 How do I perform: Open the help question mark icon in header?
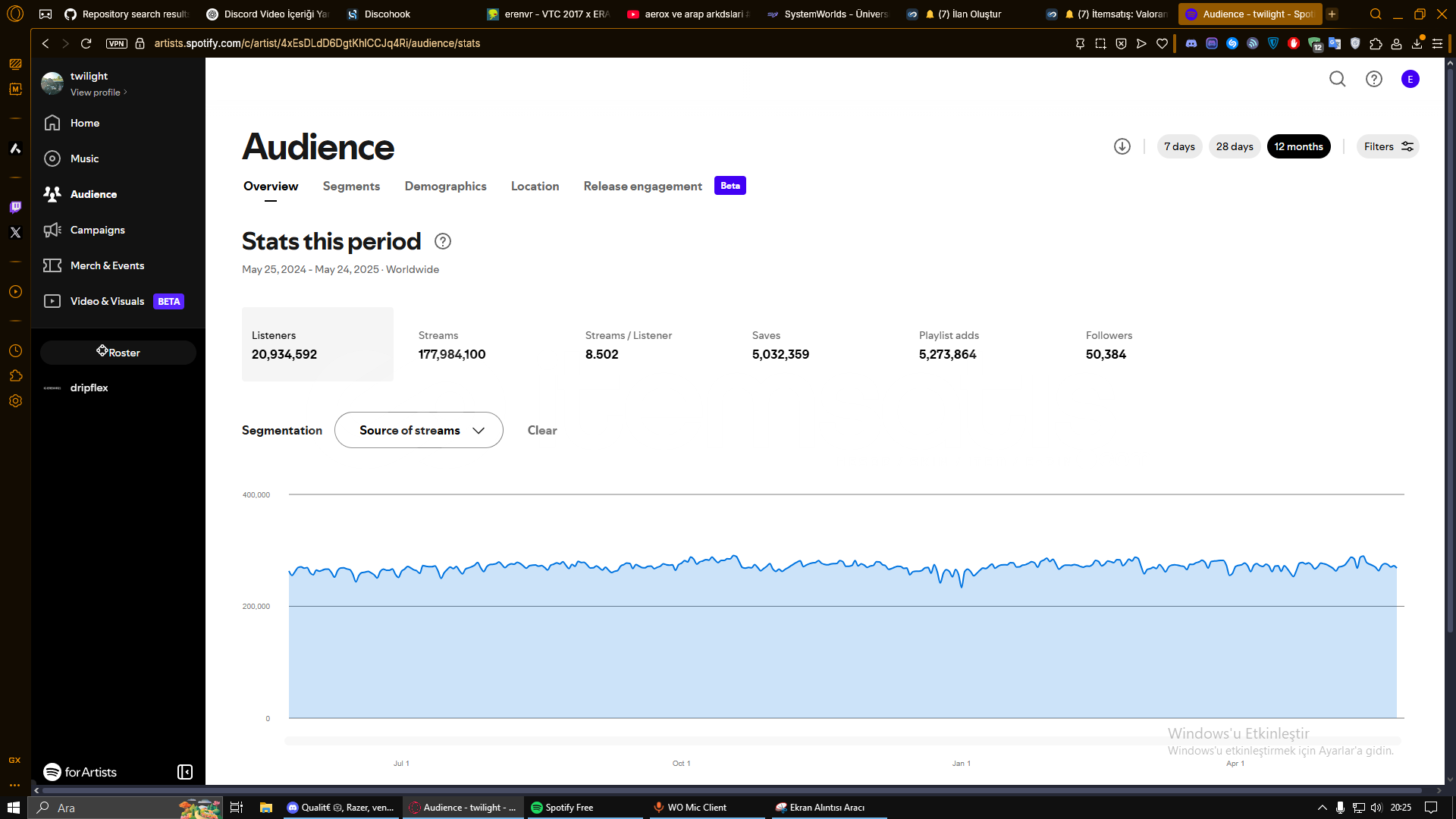tap(1374, 79)
